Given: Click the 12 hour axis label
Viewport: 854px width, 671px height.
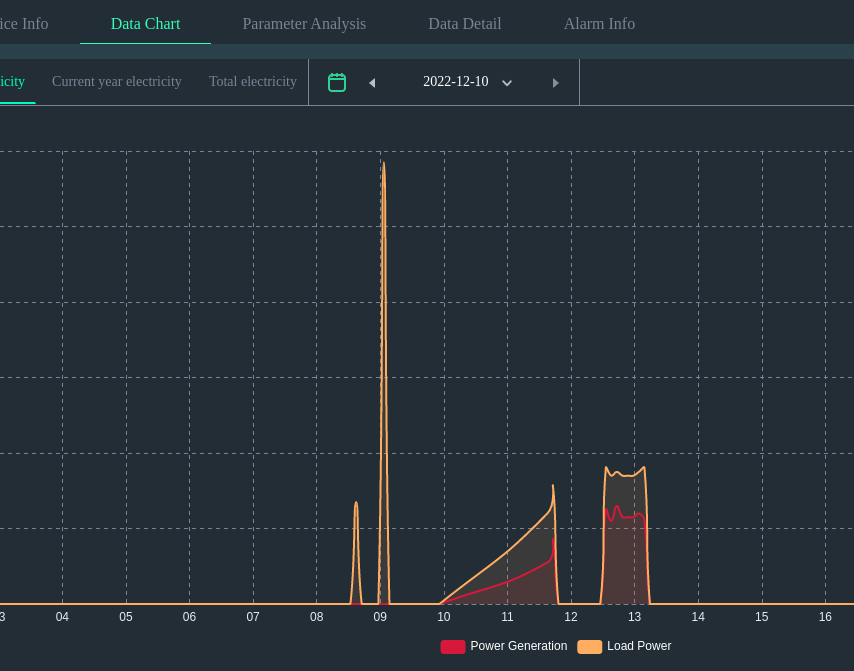Looking at the screenshot, I should [571, 617].
